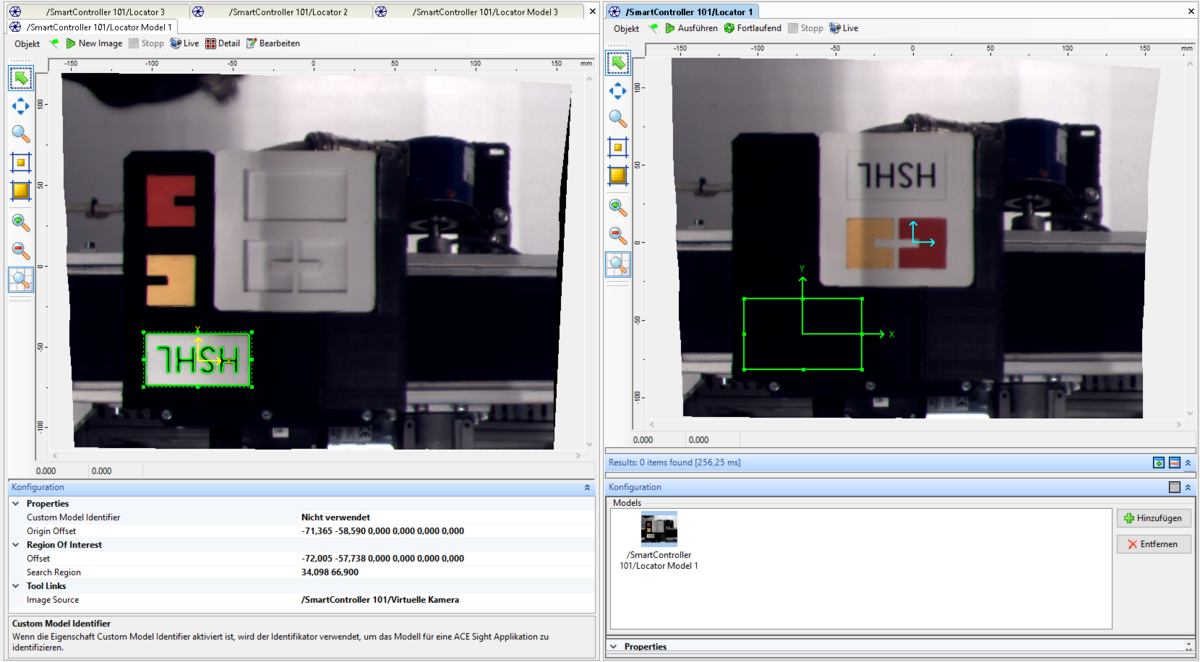Click the Hinzufügen button

[1153, 518]
